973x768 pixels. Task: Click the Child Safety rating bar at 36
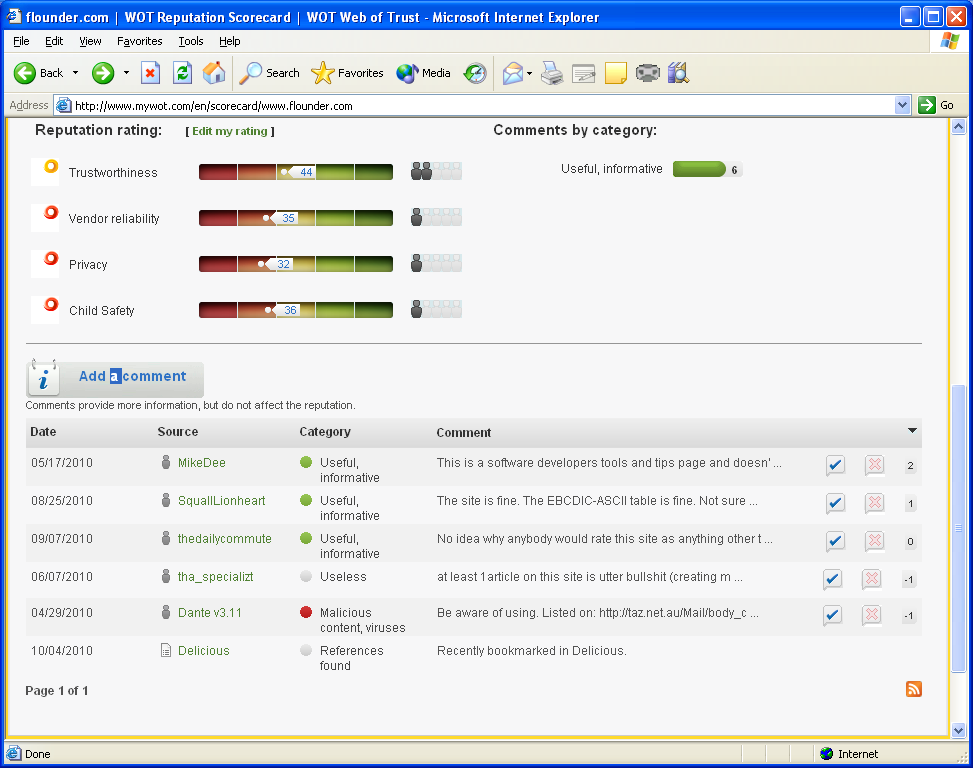pos(296,310)
